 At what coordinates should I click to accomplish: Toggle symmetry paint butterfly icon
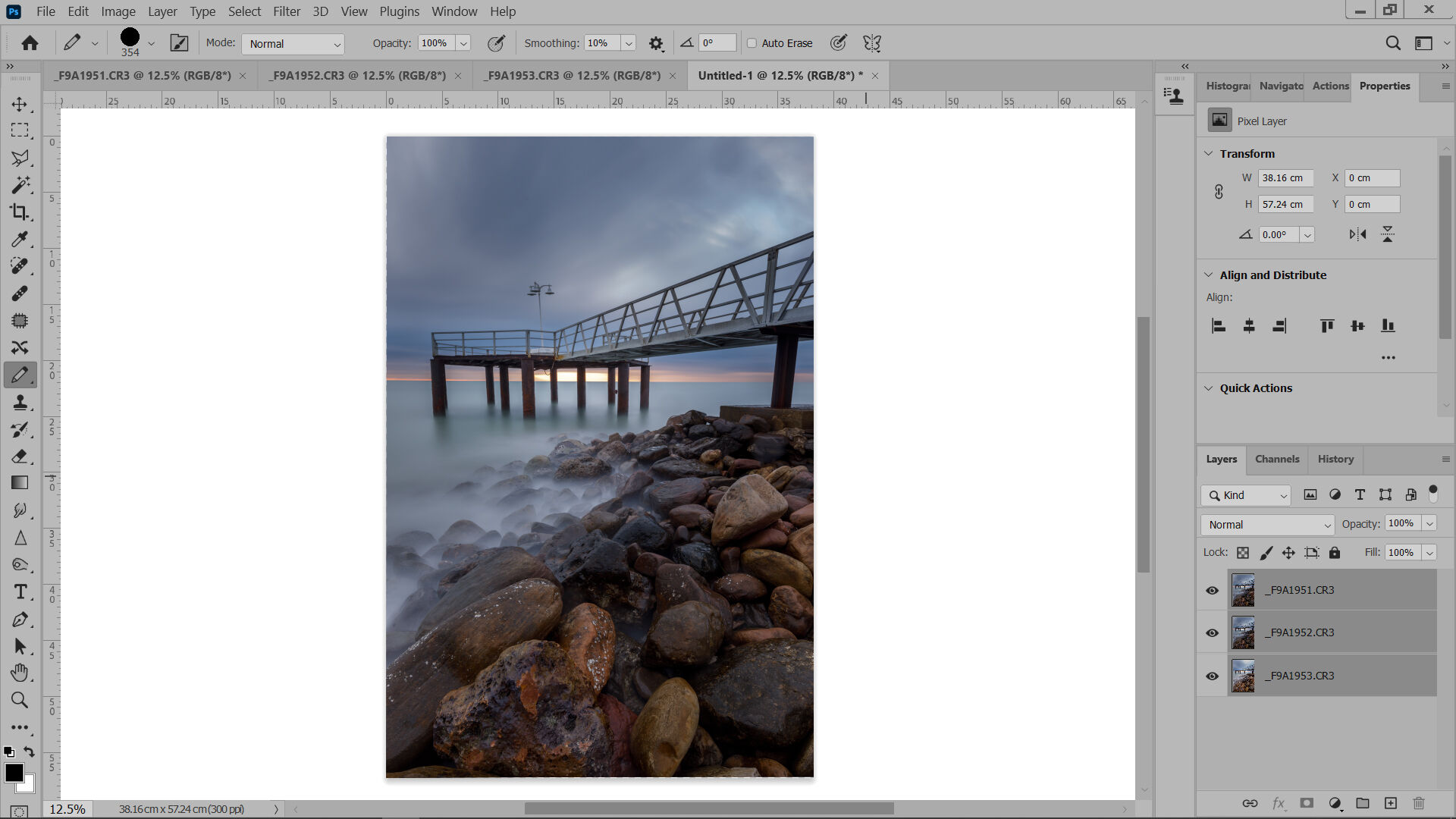pyautogui.click(x=872, y=43)
